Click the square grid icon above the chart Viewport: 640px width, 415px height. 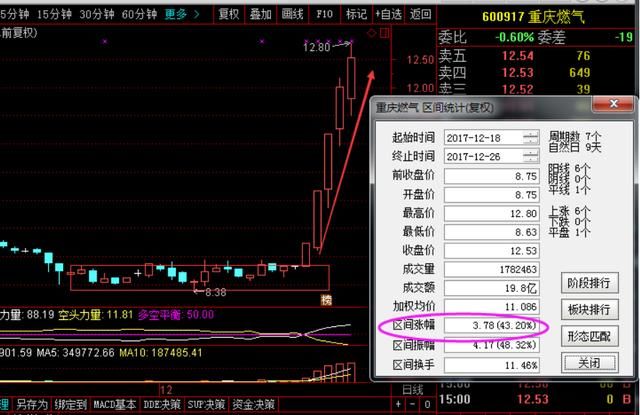pyautogui.click(x=384, y=33)
